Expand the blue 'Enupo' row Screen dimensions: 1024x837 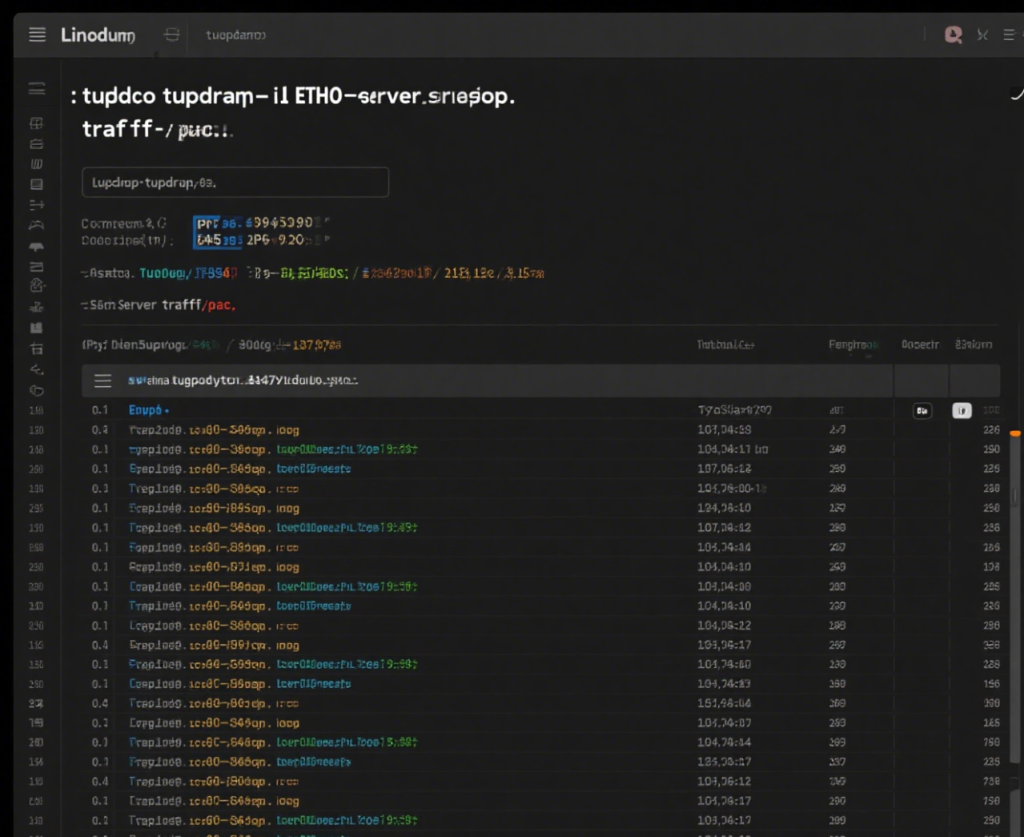pyautogui.click(x=149, y=410)
